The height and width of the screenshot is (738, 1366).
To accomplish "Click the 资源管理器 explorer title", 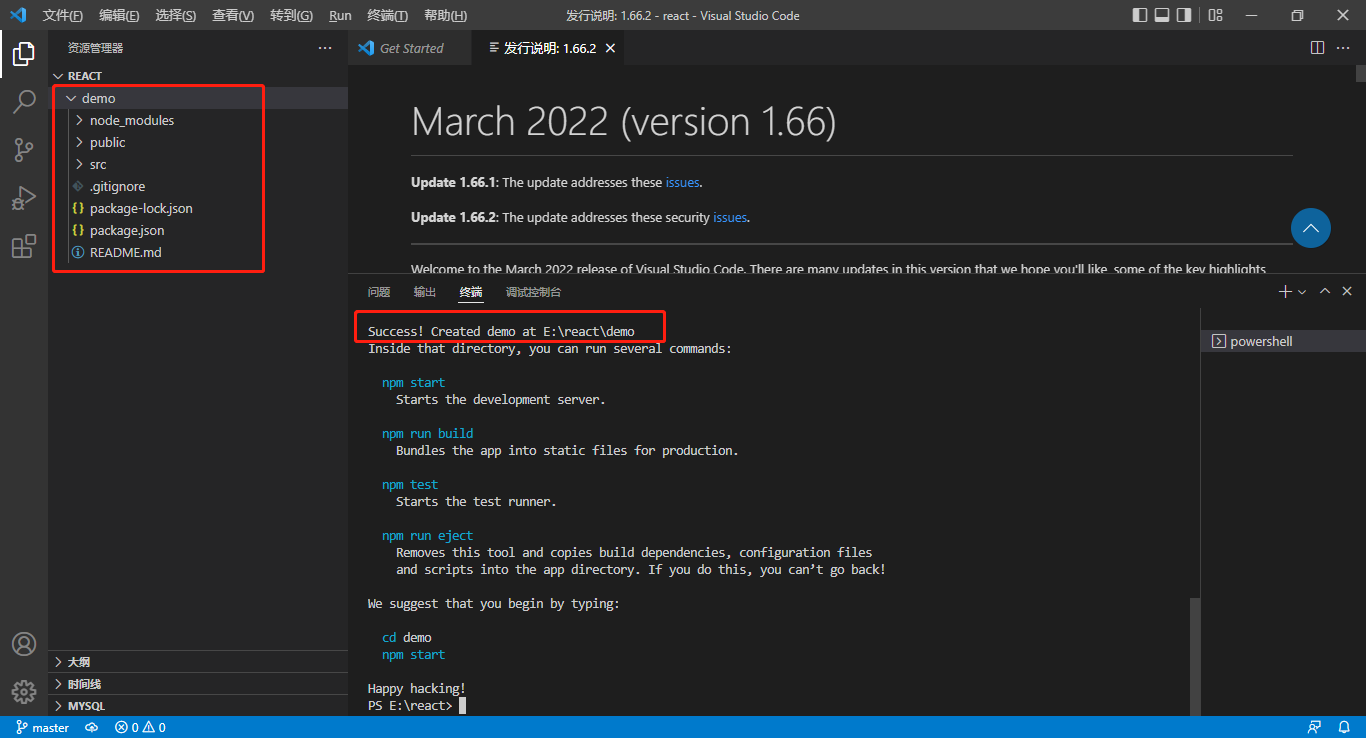I will click(96, 48).
